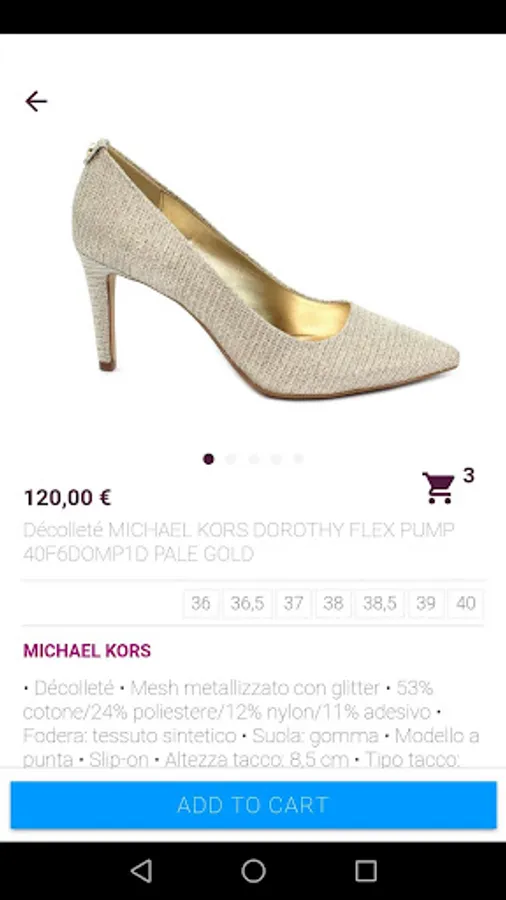The width and height of the screenshot is (506, 900).
Task: Tap the back arrow icon
Action: [x=36, y=102]
